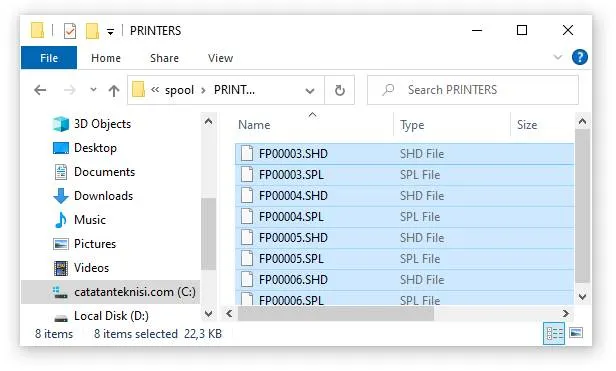Open the Help icon
This screenshot has height=371, width=616.
[x=580, y=57]
